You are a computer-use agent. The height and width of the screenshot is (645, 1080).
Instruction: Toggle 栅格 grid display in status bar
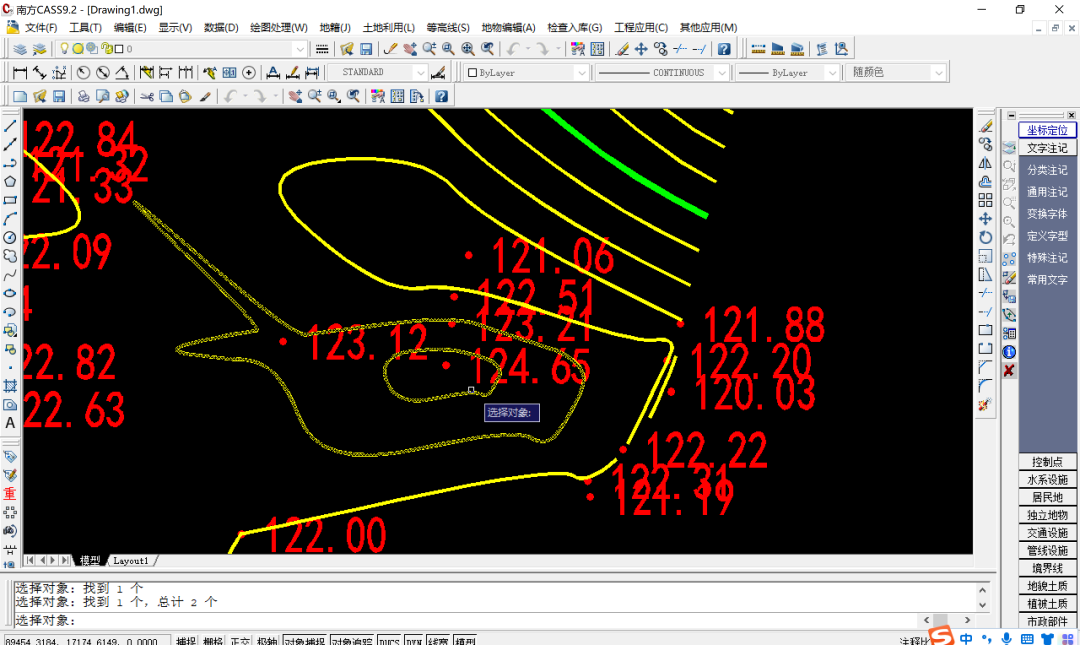213,641
